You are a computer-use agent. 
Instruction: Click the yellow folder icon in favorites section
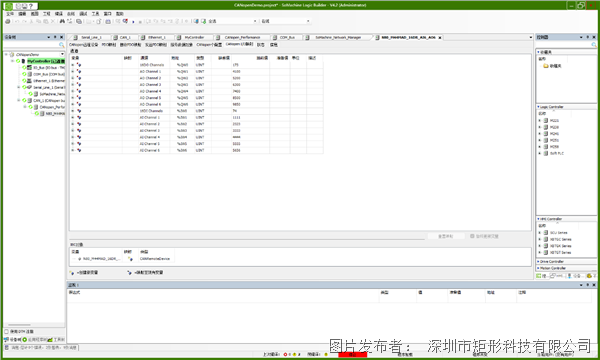coord(546,66)
